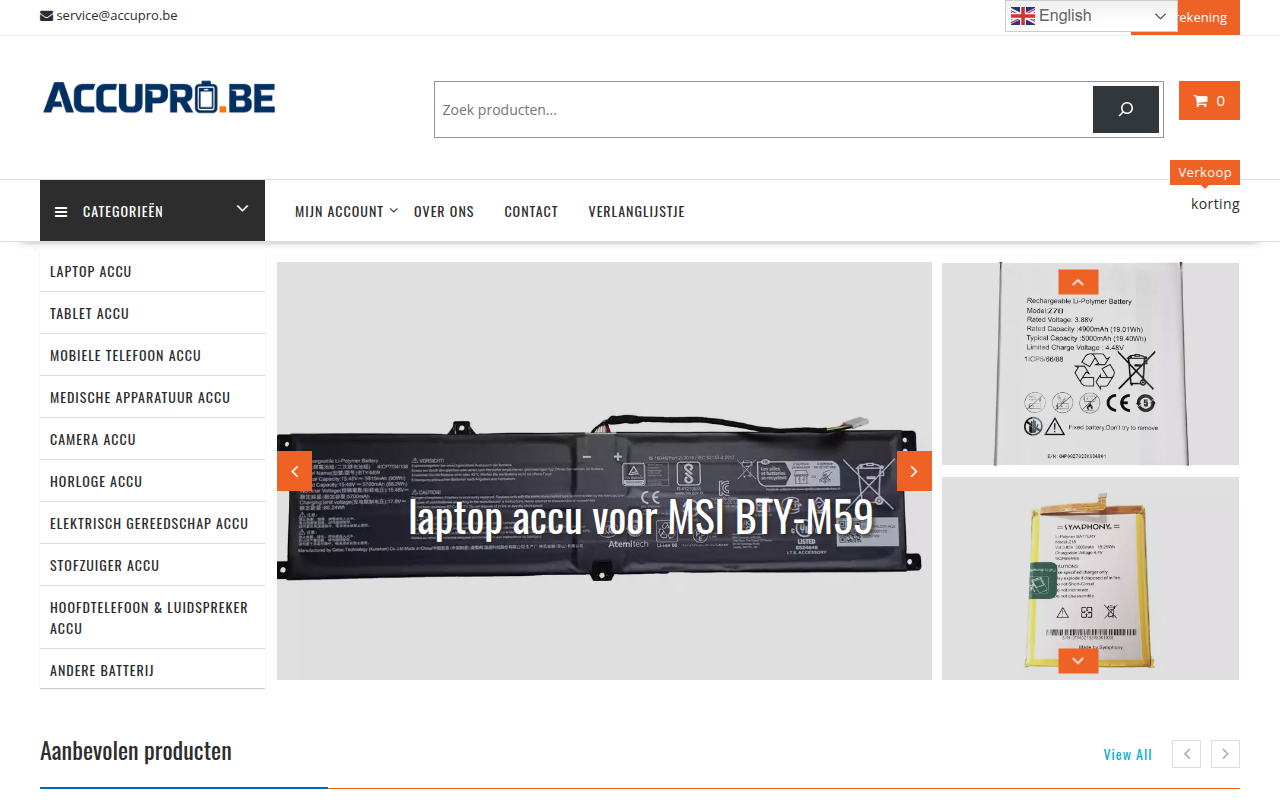Open Verlanglijstje wishlist

[636, 212]
